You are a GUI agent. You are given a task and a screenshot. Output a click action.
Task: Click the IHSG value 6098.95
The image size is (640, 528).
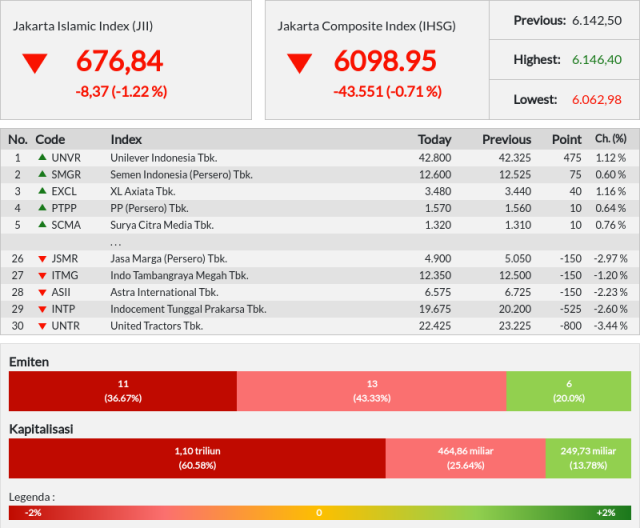[385, 61]
